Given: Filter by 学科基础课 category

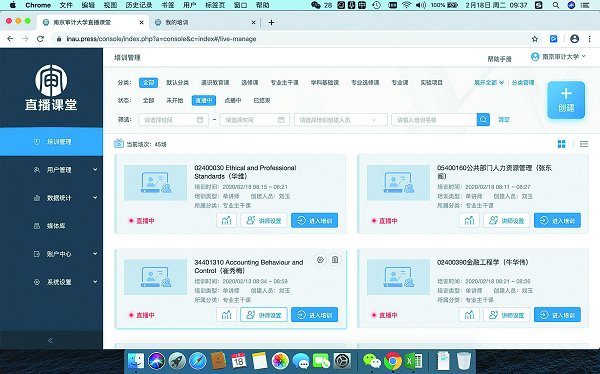Looking at the screenshot, I should click(325, 82).
